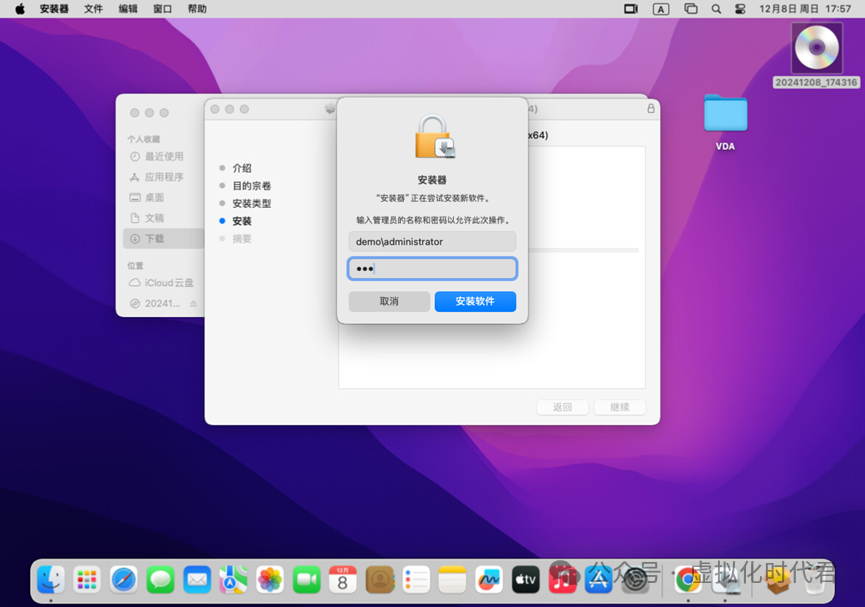Open Finder from the Dock
The width and height of the screenshot is (865, 607).
pos(51,579)
